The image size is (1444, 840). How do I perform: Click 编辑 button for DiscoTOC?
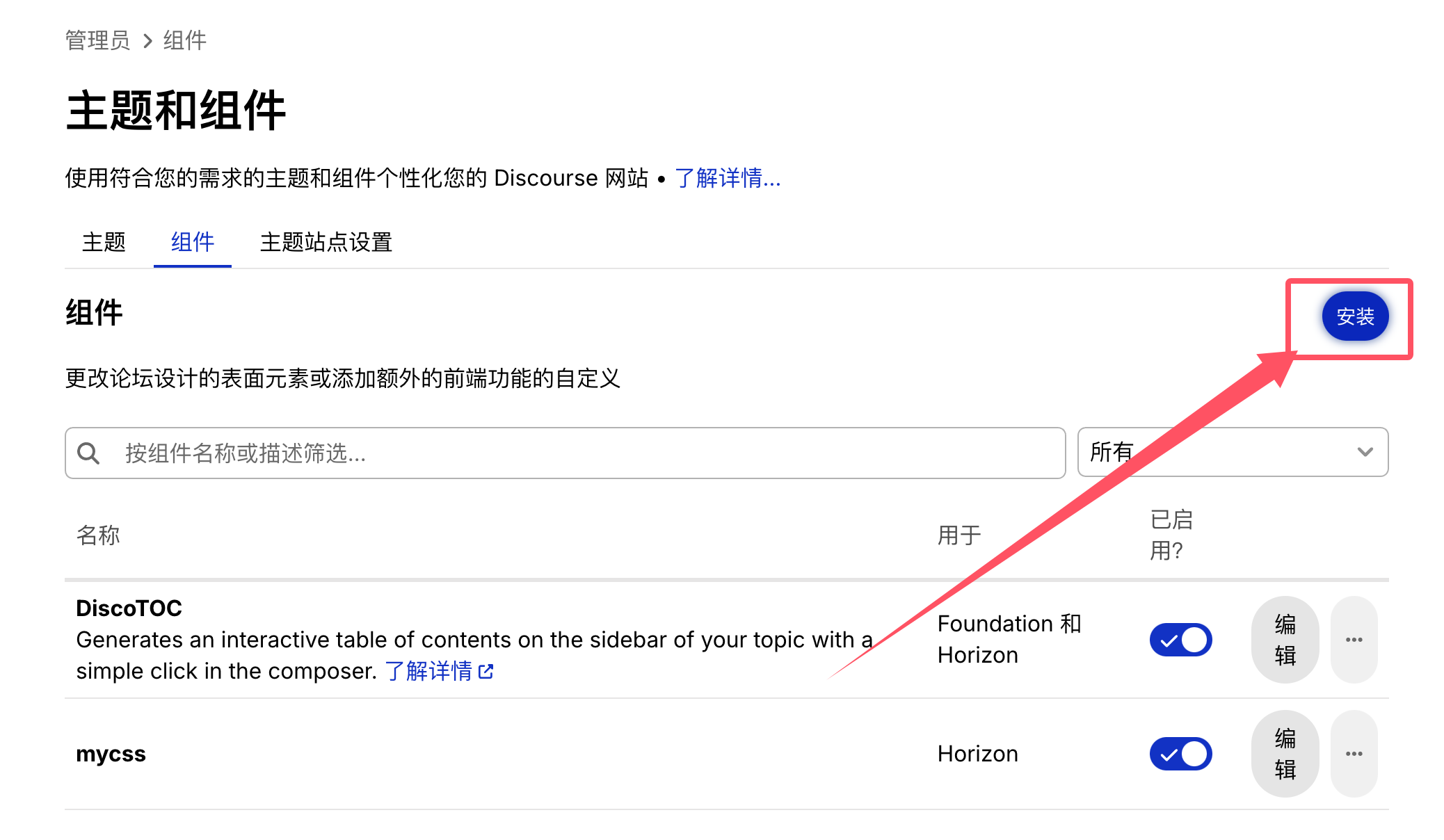click(1285, 640)
